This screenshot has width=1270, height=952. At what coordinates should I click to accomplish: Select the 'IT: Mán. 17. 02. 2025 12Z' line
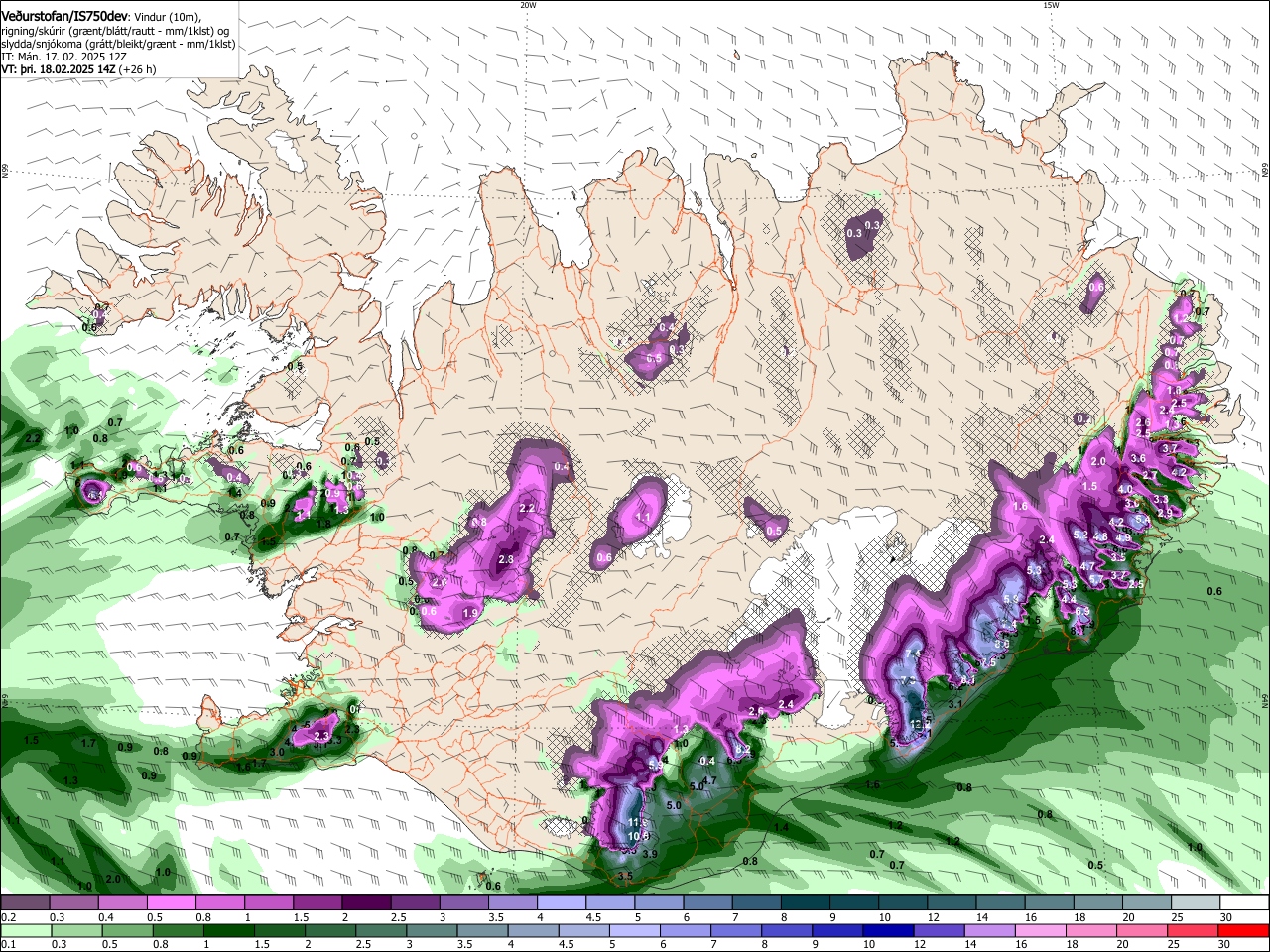click(63, 57)
